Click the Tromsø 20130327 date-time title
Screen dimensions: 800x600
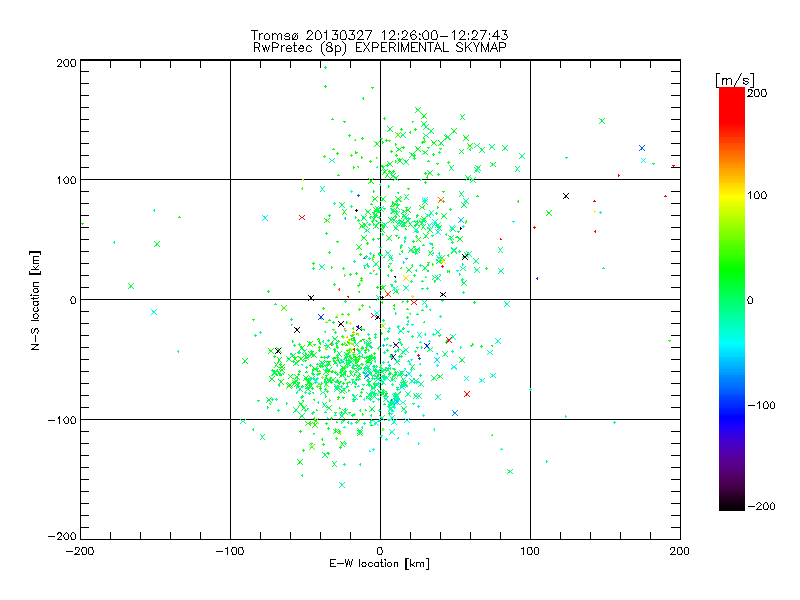[379, 35]
